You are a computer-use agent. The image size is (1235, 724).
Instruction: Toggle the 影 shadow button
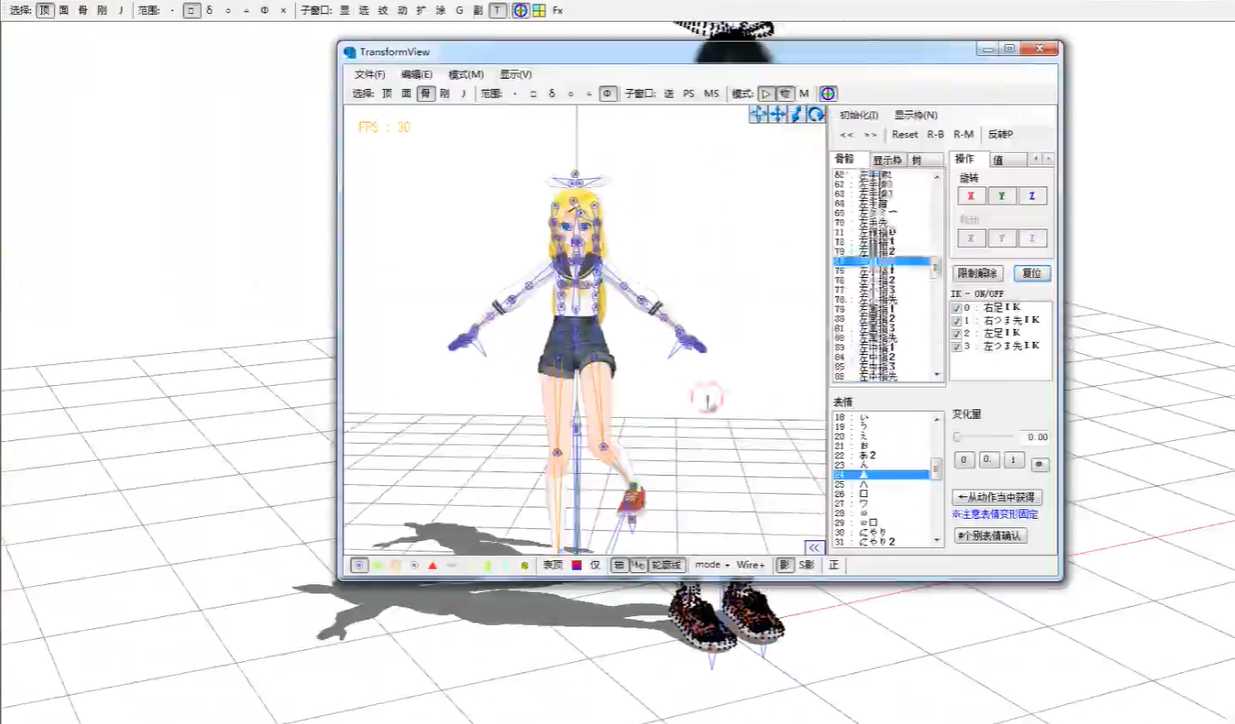pyautogui.click(x=786, y=565)
